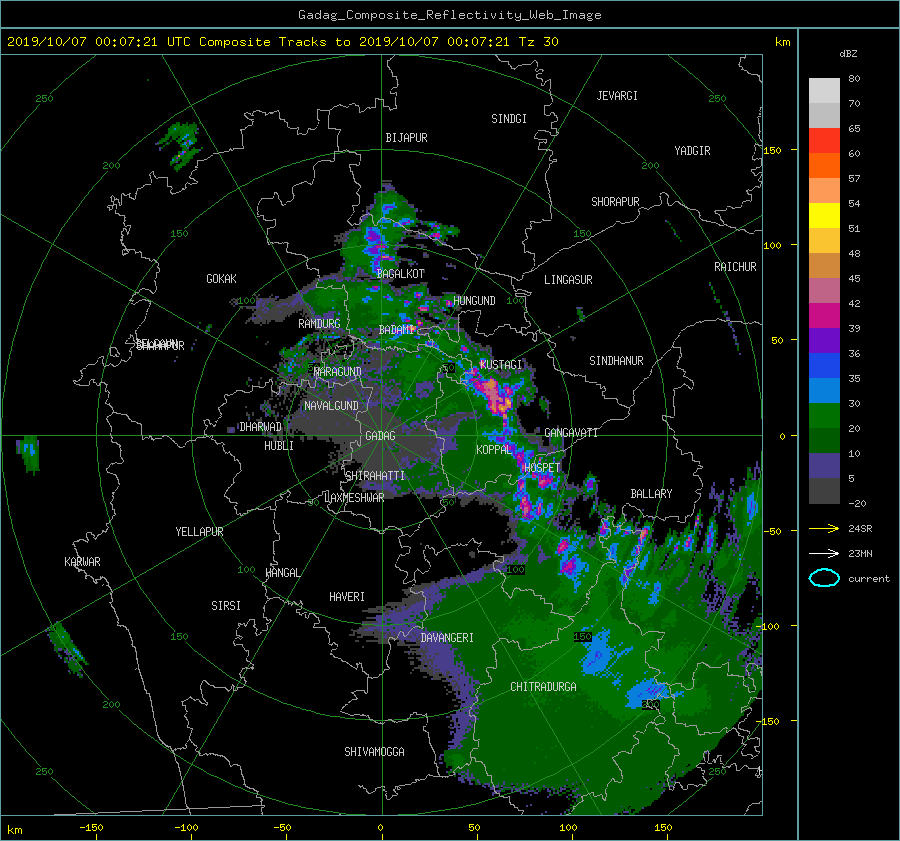Click the SHORAPUR city label
The height and width of the screenshot is (841, 900).
[x=615, y=201]
